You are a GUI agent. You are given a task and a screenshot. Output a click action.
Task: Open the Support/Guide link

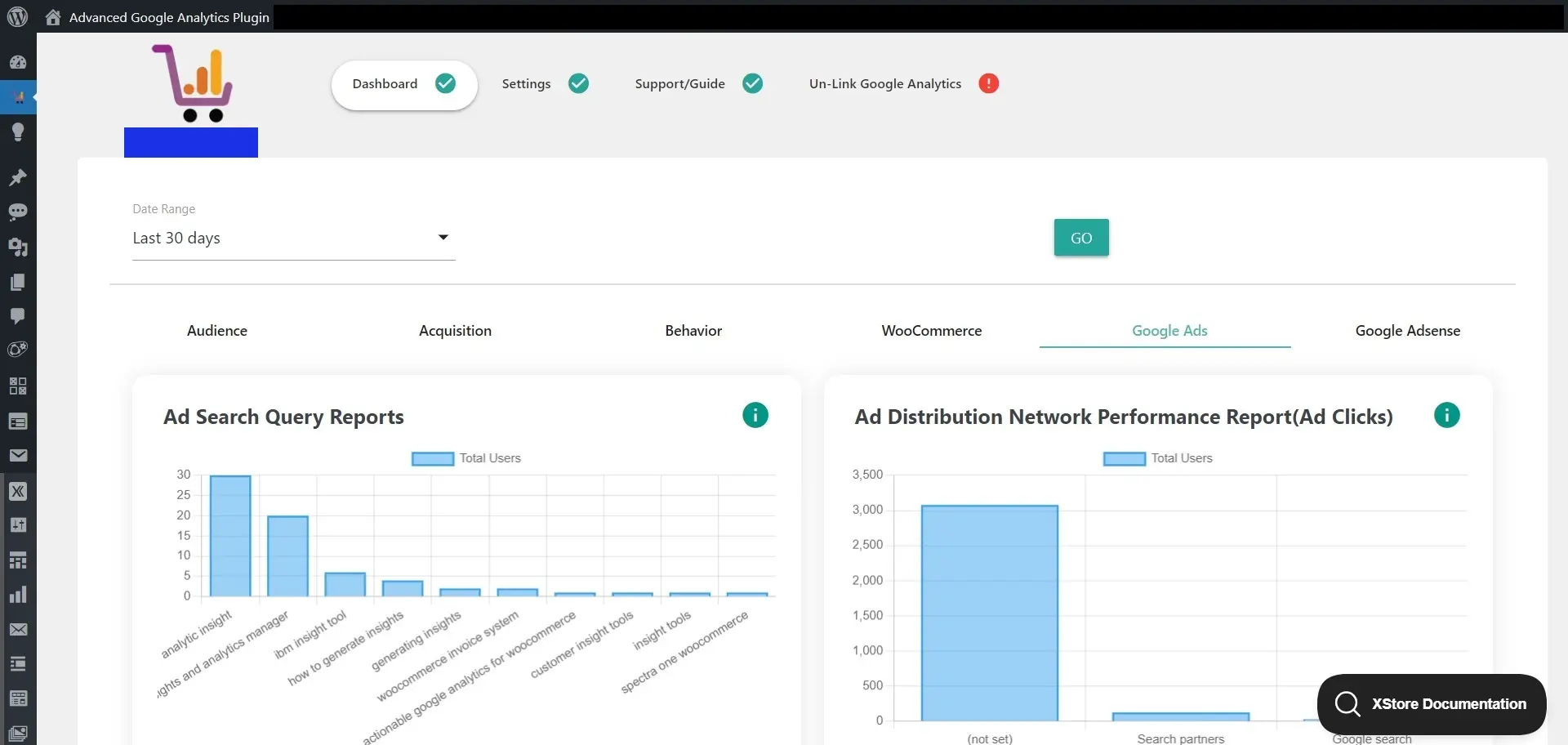680,84
